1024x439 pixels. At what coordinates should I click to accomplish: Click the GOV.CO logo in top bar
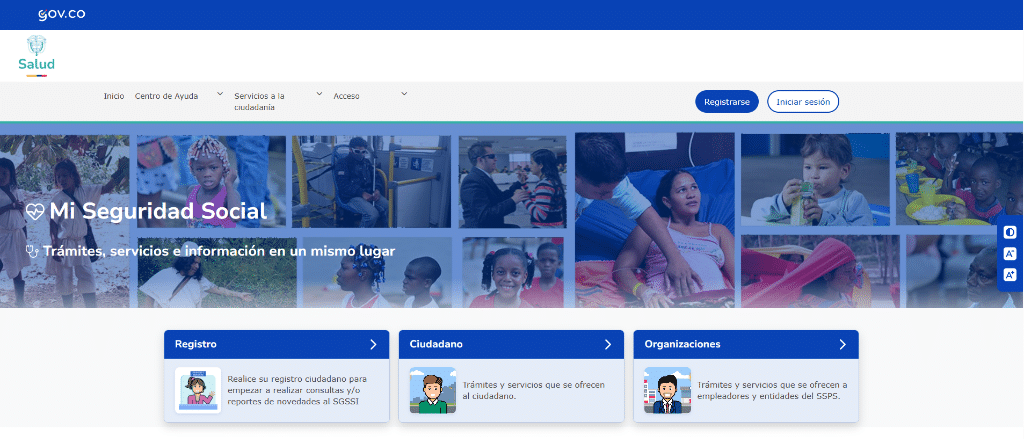tap(61, 14)
